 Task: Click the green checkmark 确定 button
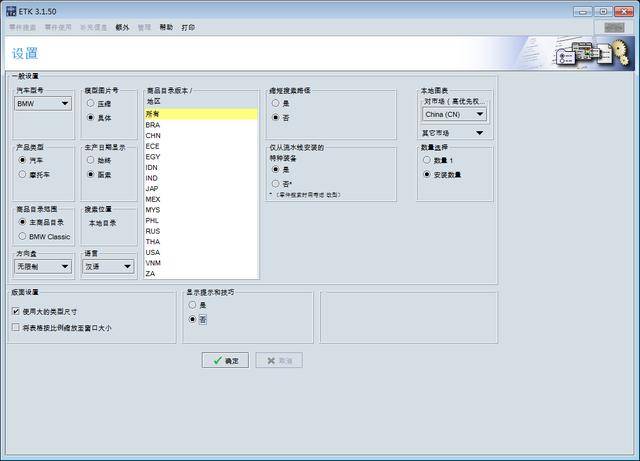click(225, 361)
